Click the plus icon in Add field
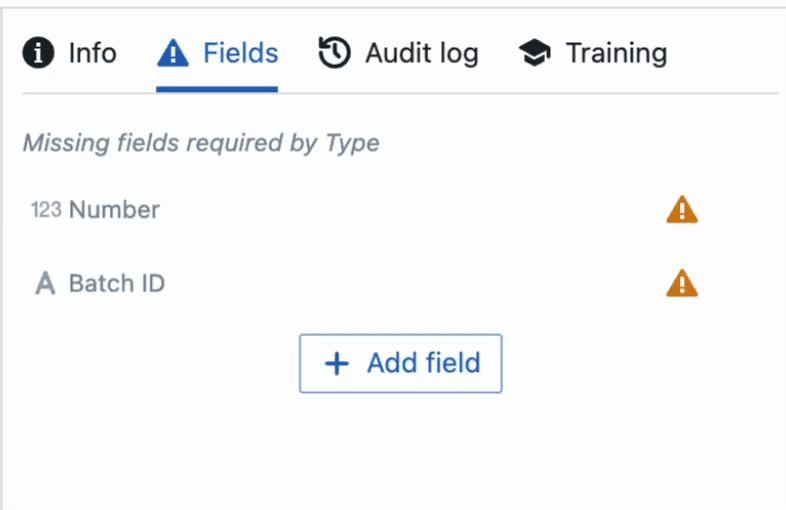This screenshot has width=786, height=510. coord(337,364)
